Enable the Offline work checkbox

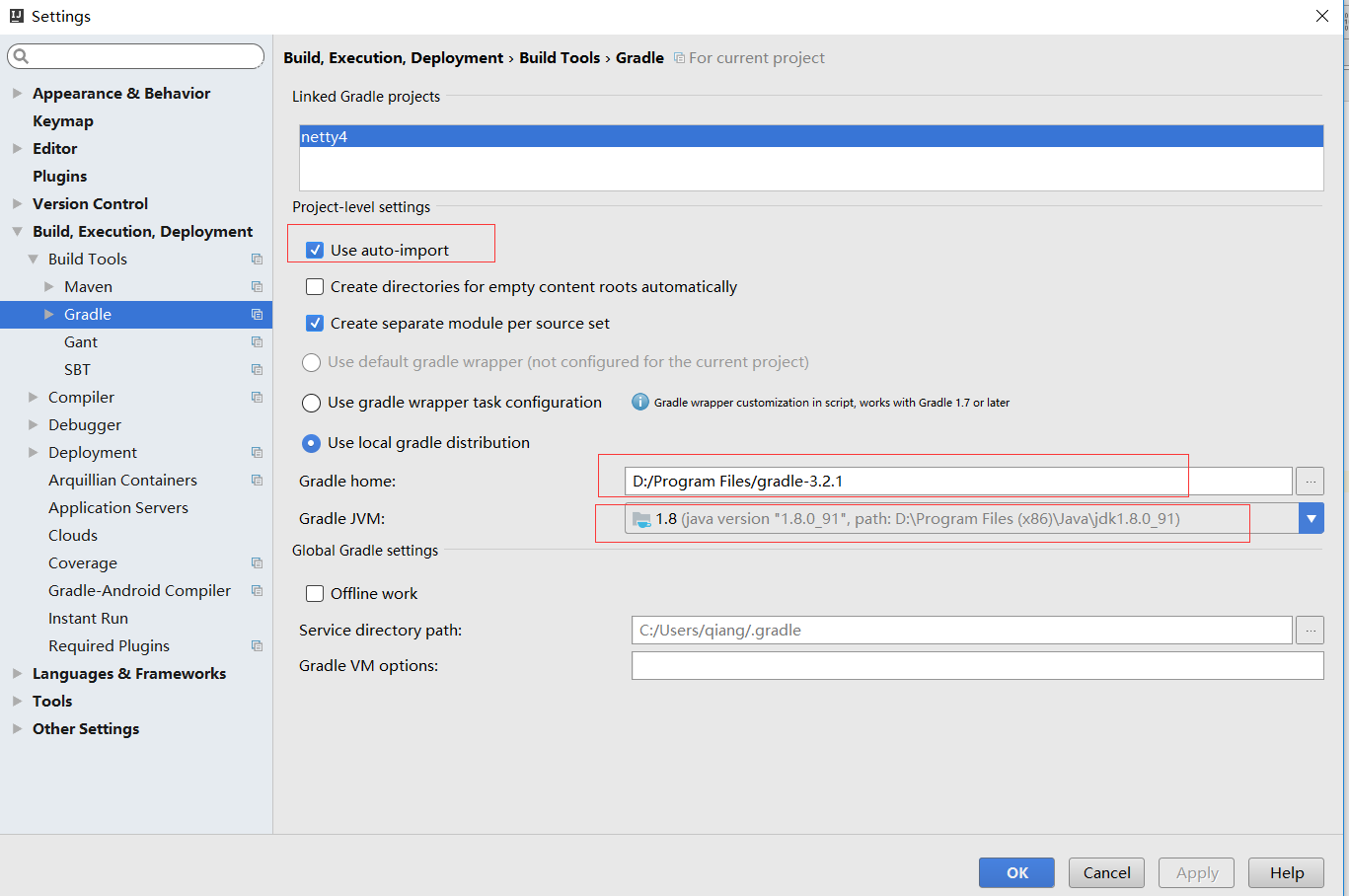[315, 593]
